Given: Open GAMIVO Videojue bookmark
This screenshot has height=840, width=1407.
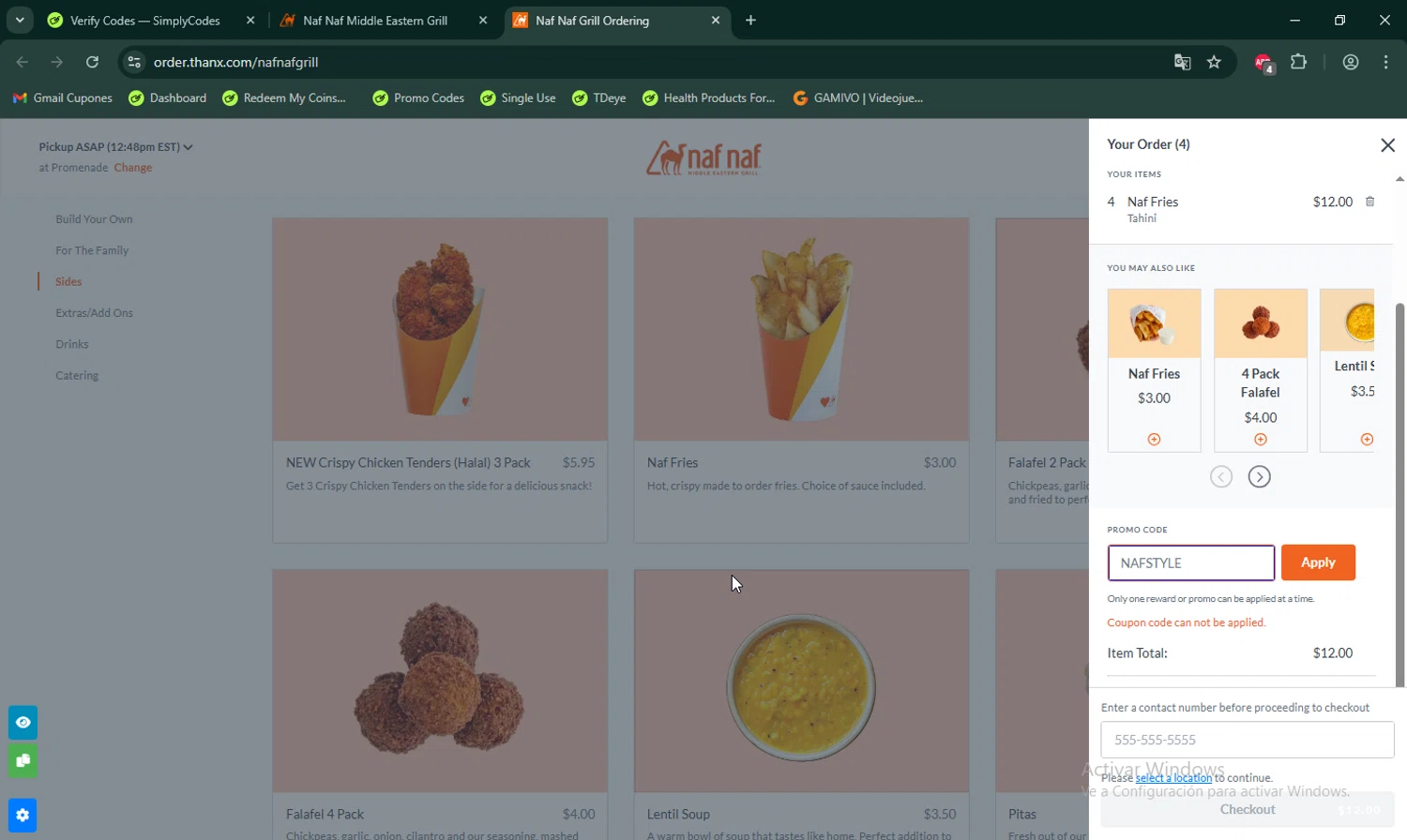Looking at the screenshot, I should [858, 98].
